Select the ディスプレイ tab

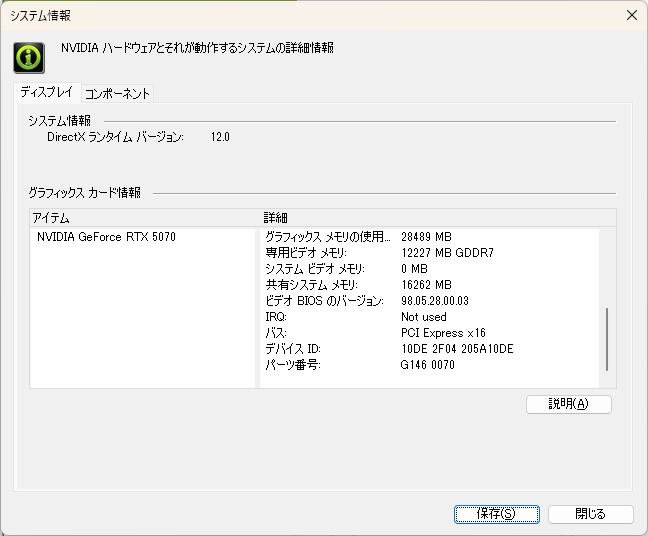pyautogui.click(x=47, y=92)
